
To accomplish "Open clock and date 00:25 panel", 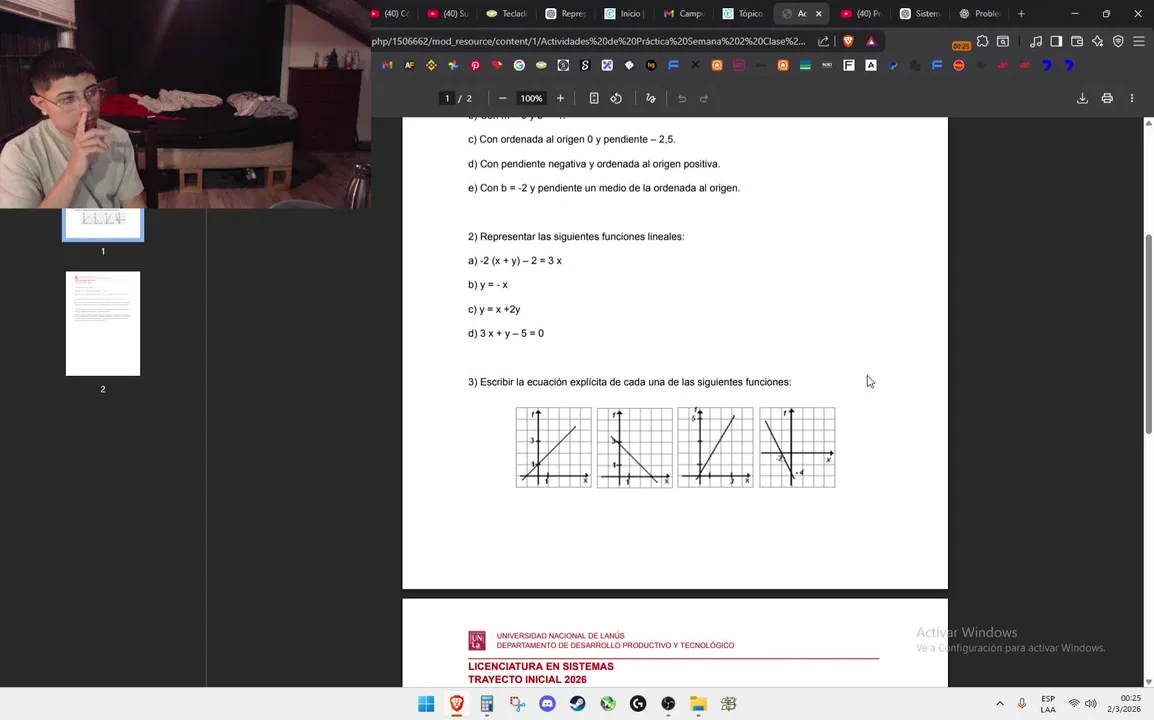I will (x=1125, y=704).
